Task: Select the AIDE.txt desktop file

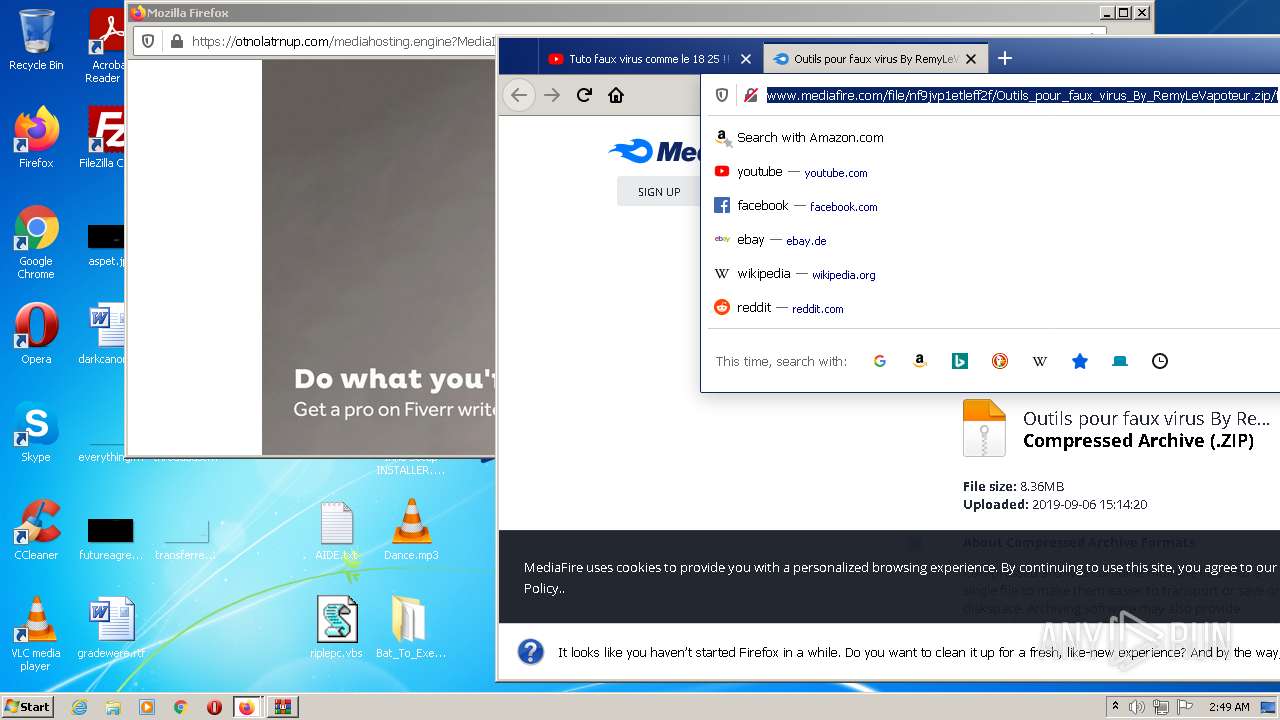Action: pos(337,530)
